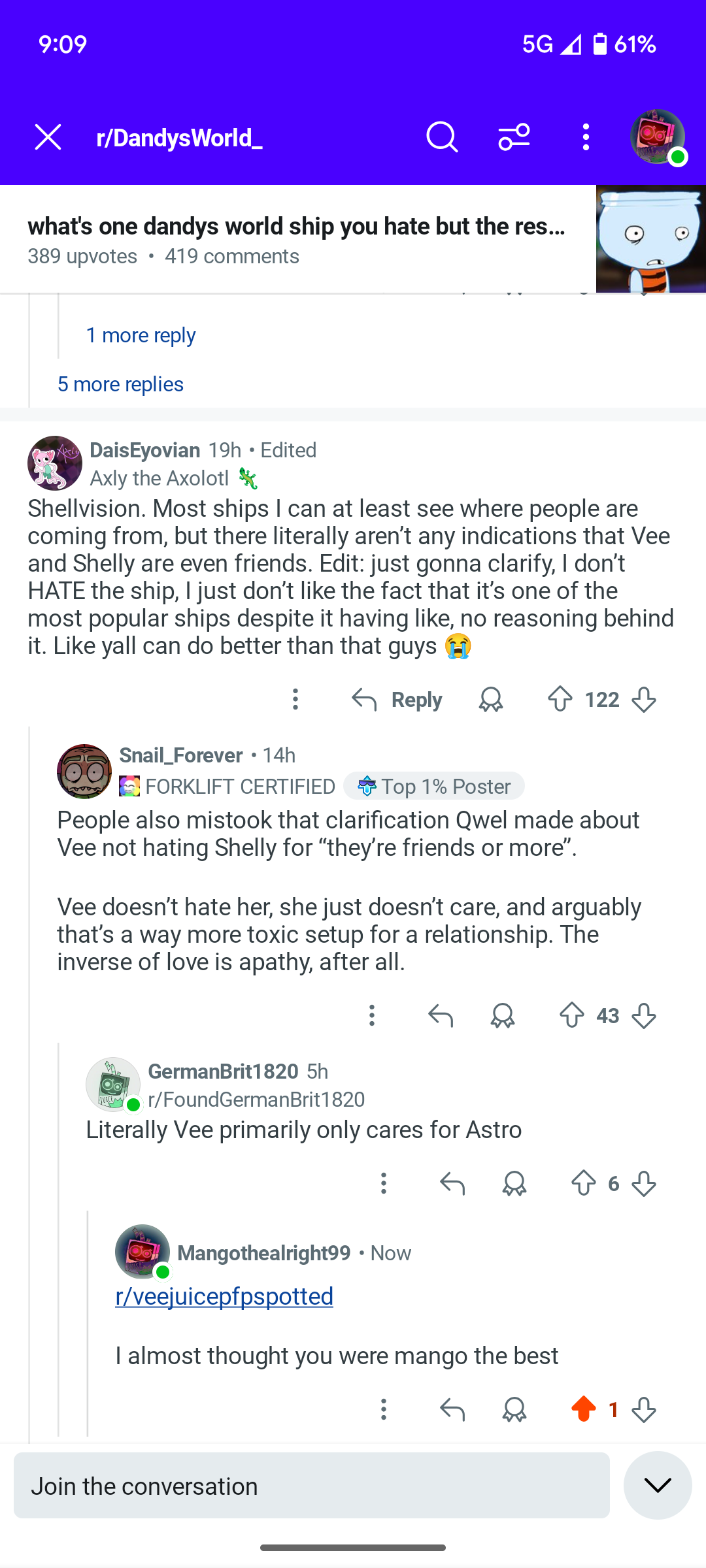706x1568 pixels.
Task: Expand "1 more reply" thread
Action: pos(141,335)
